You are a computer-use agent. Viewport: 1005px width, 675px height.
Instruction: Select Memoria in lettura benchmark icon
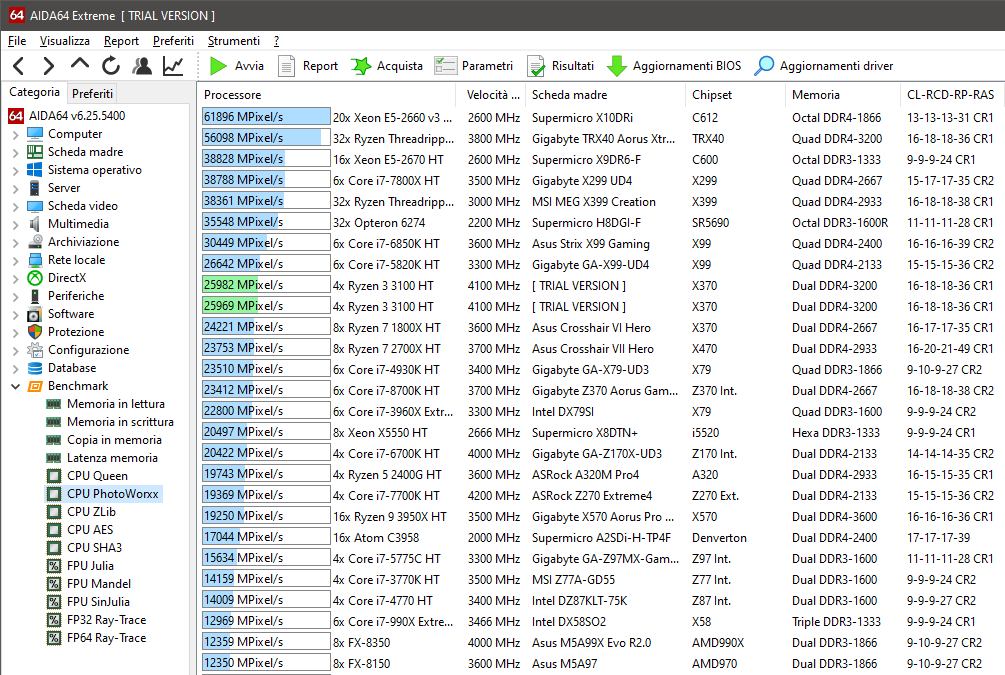pos(54,404)
